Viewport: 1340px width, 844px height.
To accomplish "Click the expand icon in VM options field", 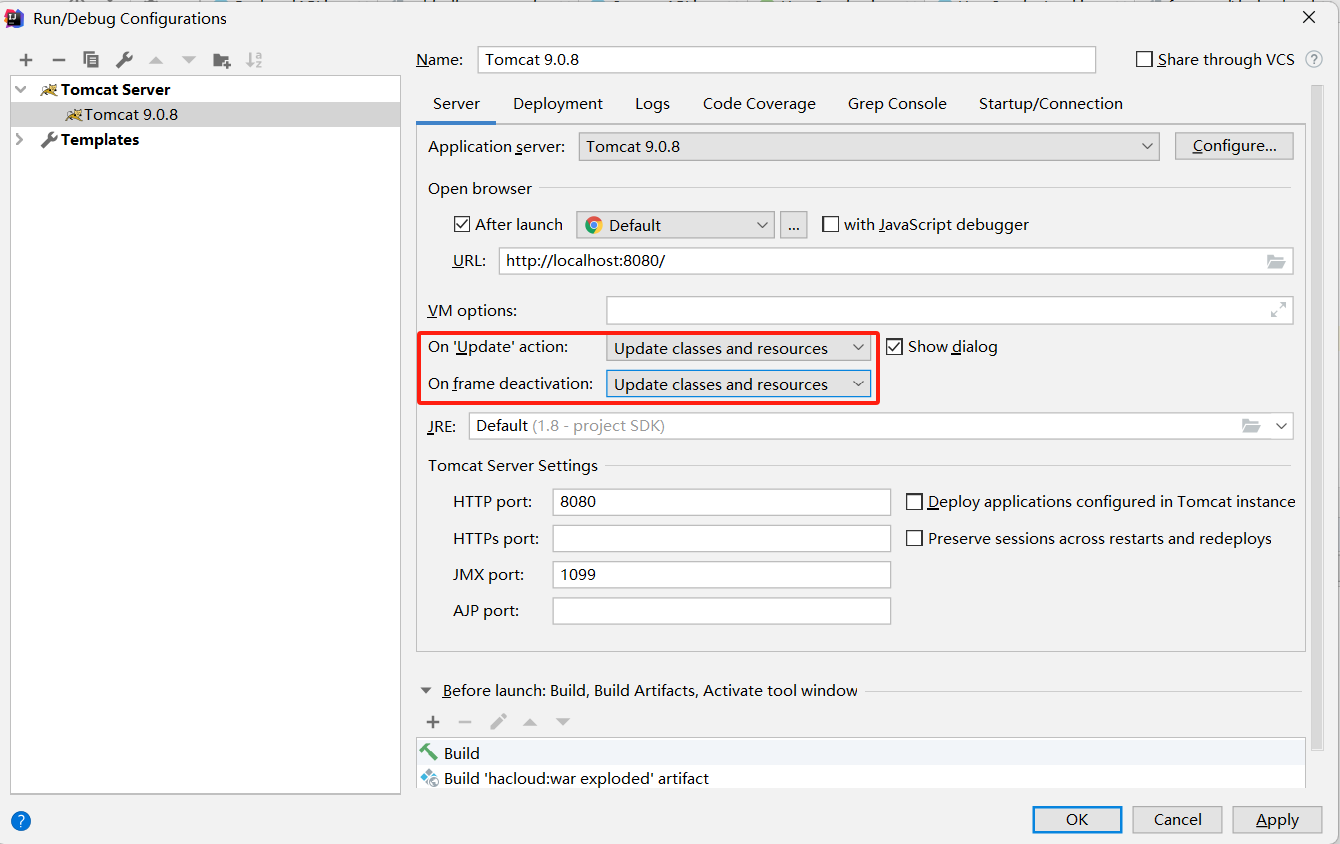I will click(x=1278, y=310).
